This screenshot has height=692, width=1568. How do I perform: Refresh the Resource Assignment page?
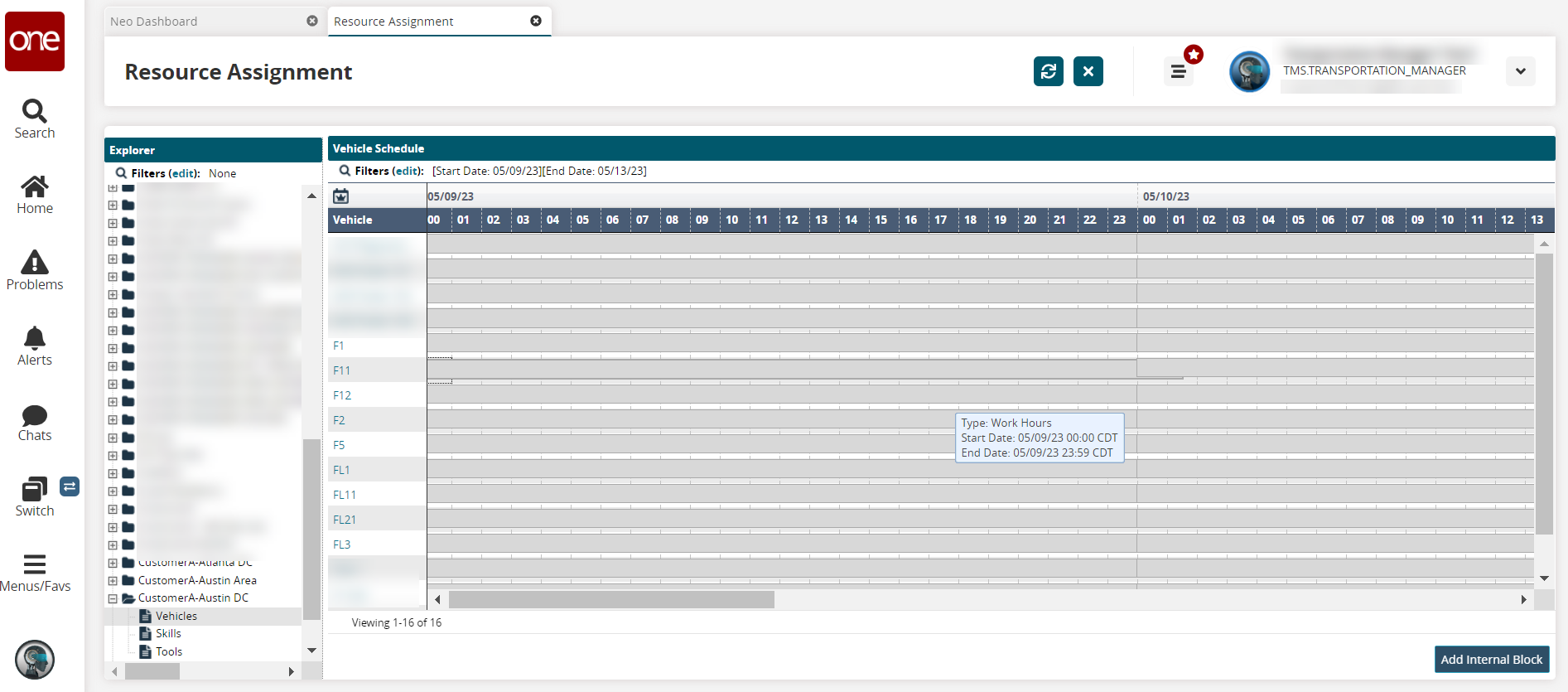1049,71
